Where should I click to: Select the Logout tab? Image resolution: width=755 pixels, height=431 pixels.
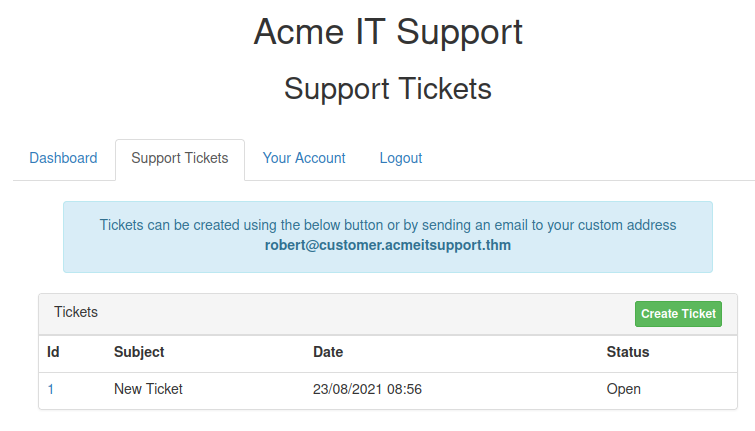(401, 158)
